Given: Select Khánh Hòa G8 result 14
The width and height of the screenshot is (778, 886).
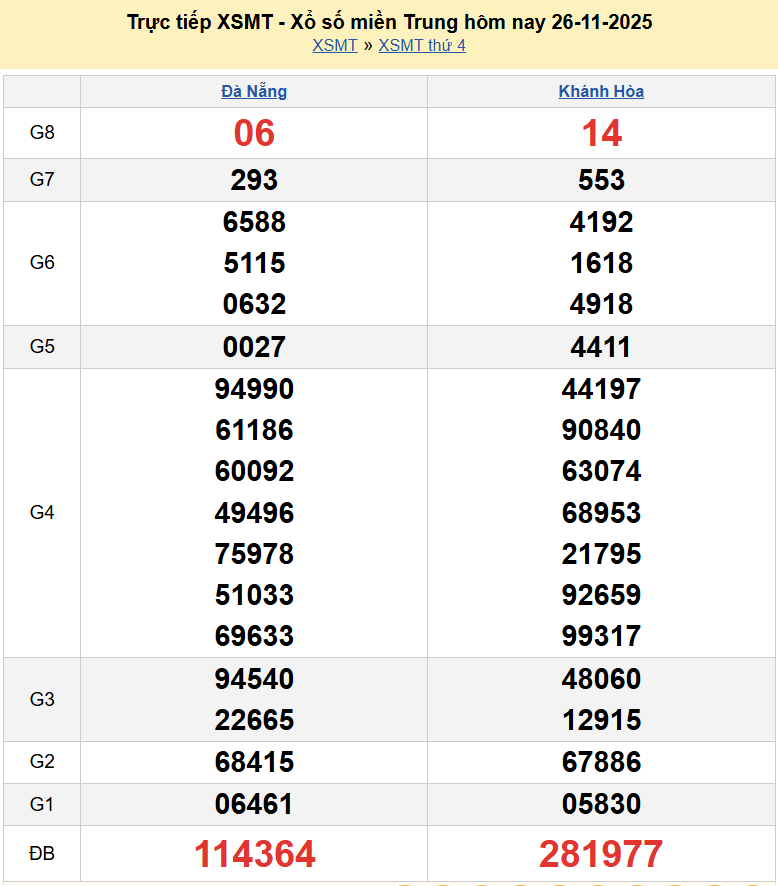Looking at the screenshot, I should (x=601, y=133).
